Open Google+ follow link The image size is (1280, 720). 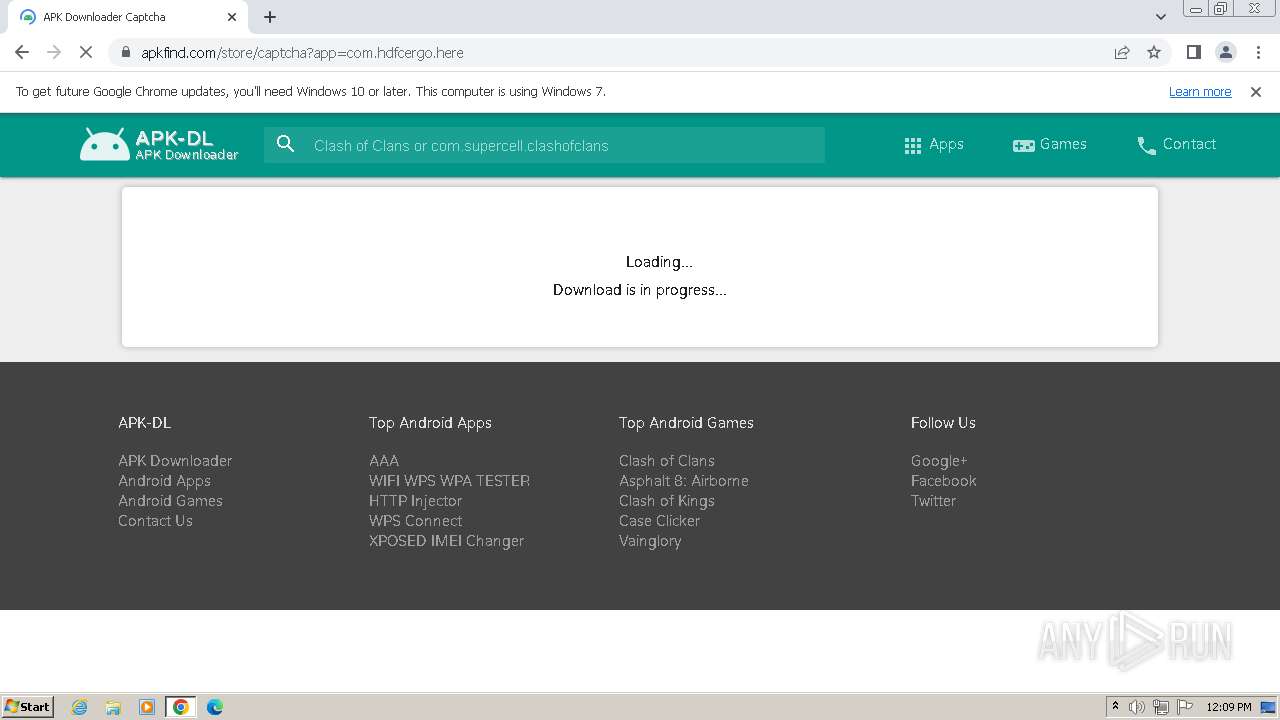(939, 461)
